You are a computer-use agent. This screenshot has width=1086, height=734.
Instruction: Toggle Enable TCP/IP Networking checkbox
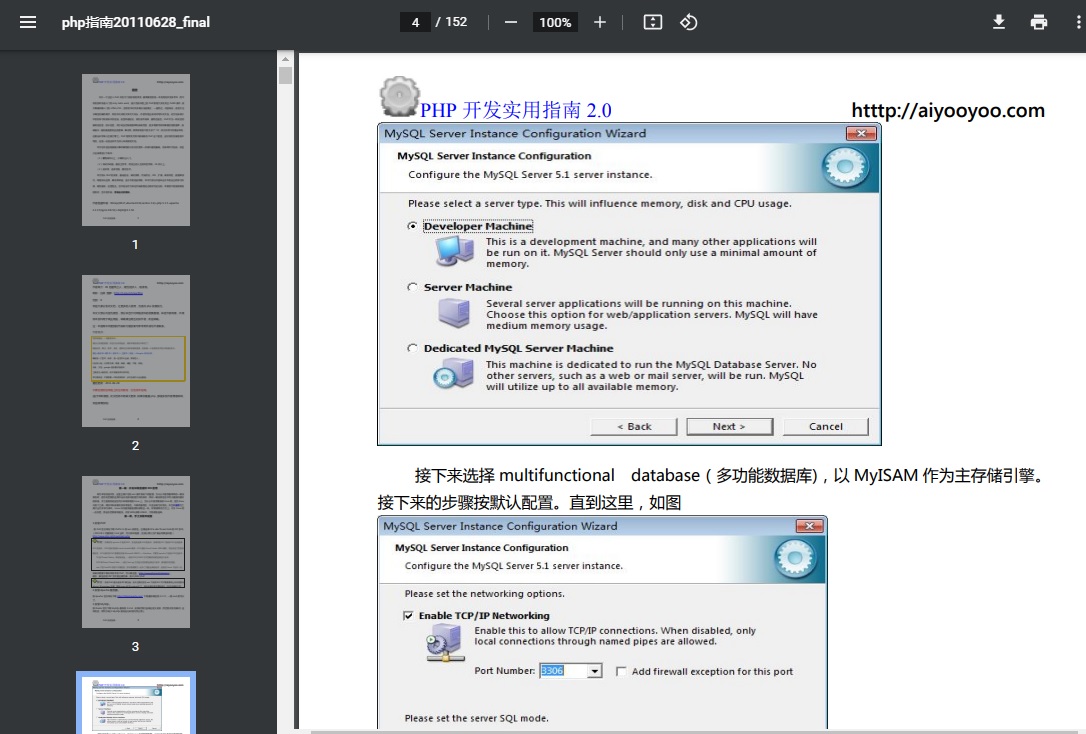coord(408,616)
